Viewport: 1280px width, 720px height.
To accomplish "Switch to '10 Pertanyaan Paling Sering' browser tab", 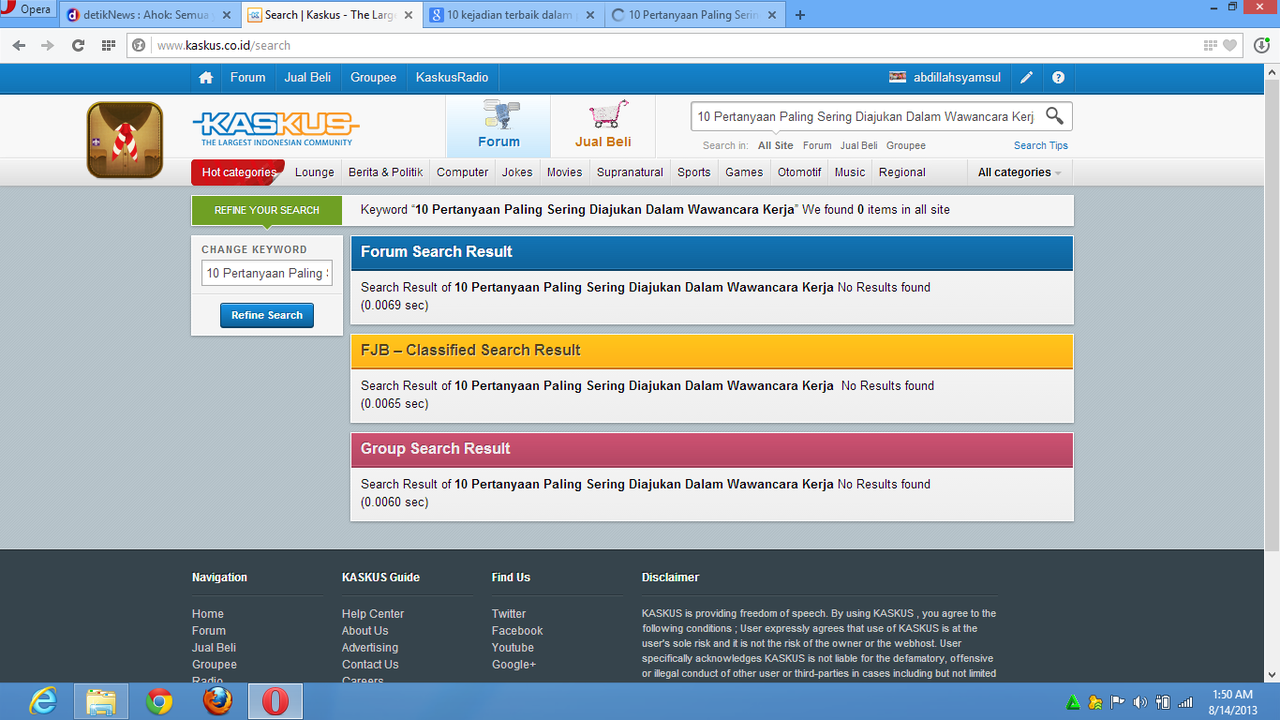I will pyautogui.click(x=696, y=15).
